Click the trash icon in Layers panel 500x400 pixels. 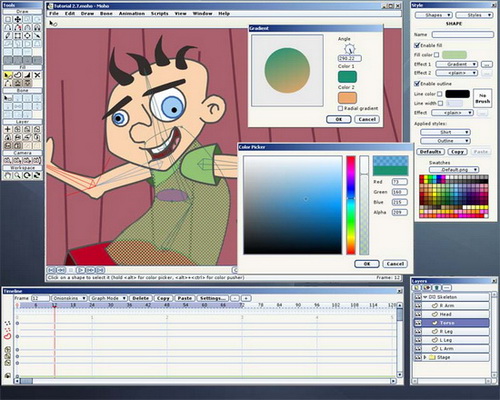pos(437,288)
